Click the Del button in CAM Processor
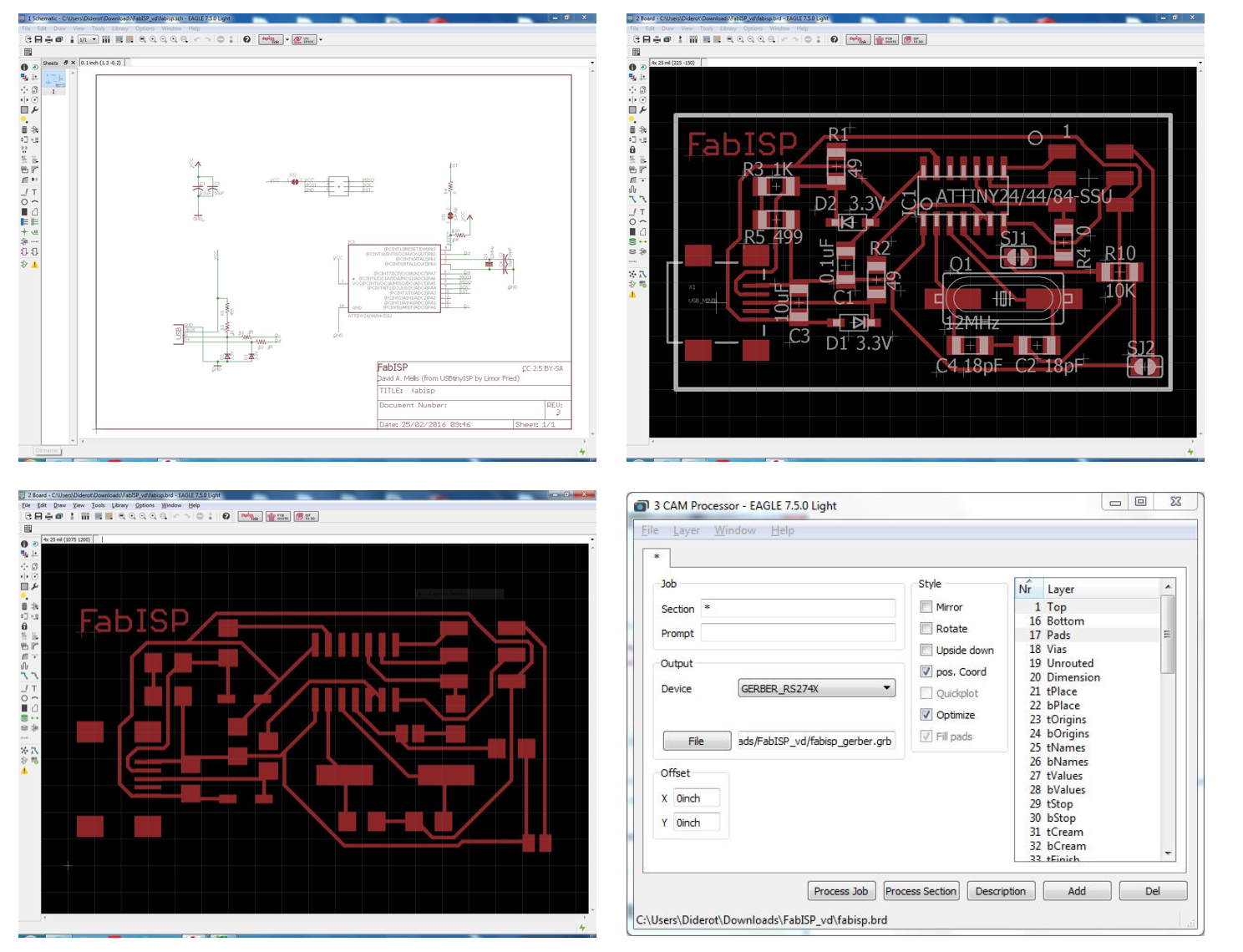Screen dimensions: 1243x952 point(1153,891)
